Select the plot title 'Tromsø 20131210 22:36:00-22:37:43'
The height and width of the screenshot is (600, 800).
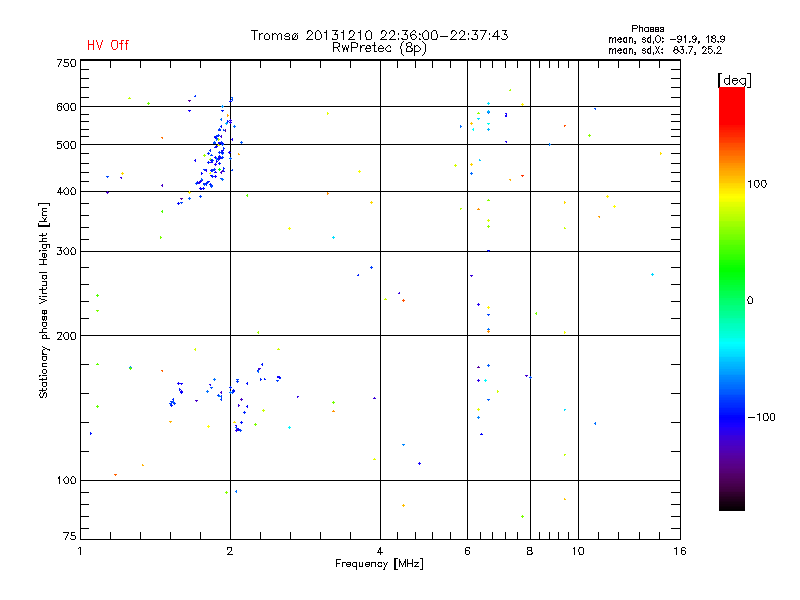coord(379,35)
